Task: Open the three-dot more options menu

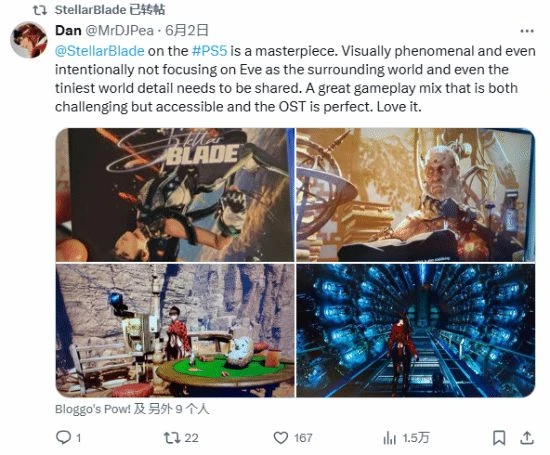Action: pos(527,31)
